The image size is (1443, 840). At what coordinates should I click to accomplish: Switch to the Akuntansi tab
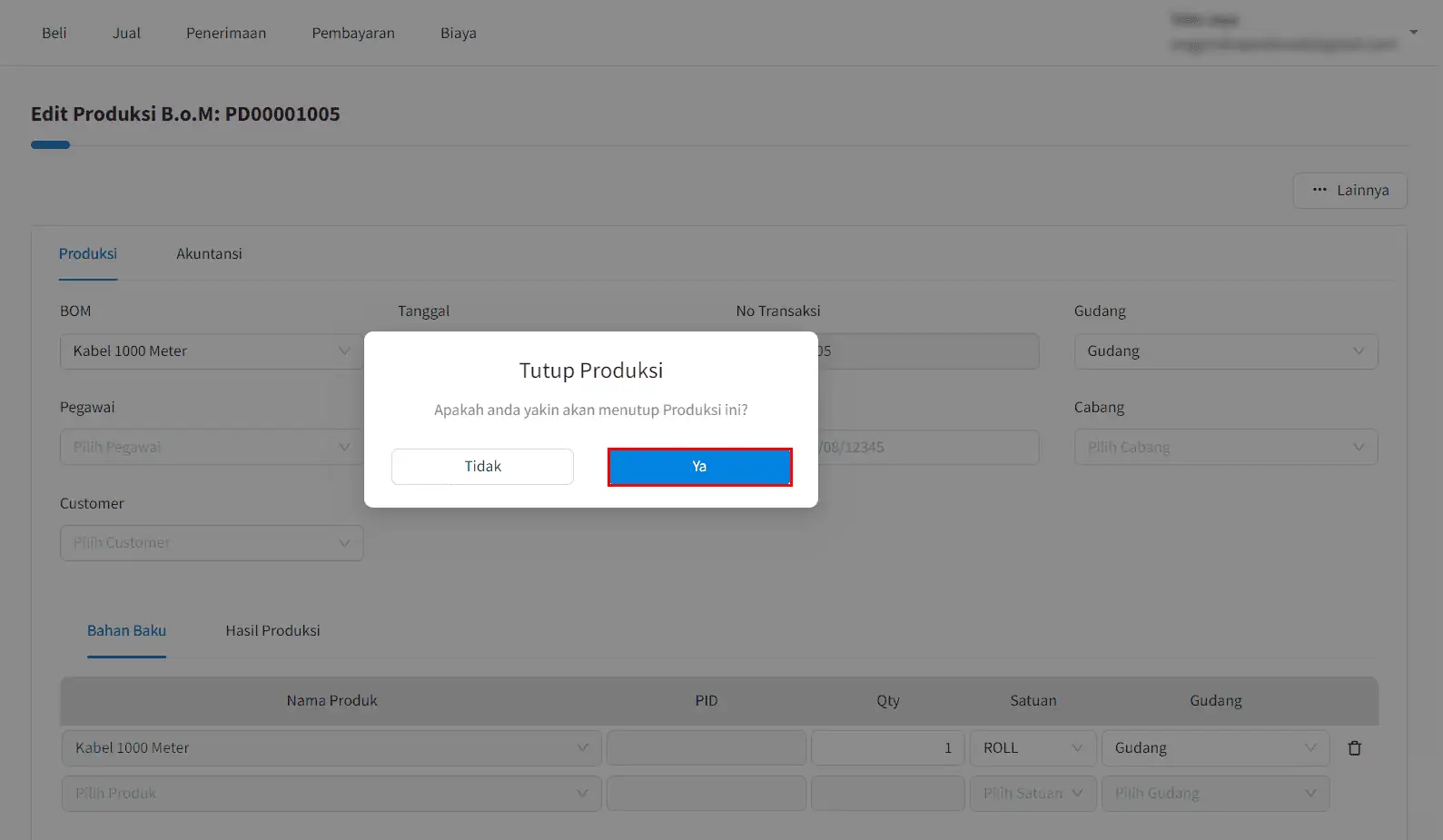(x=209, y=254)
